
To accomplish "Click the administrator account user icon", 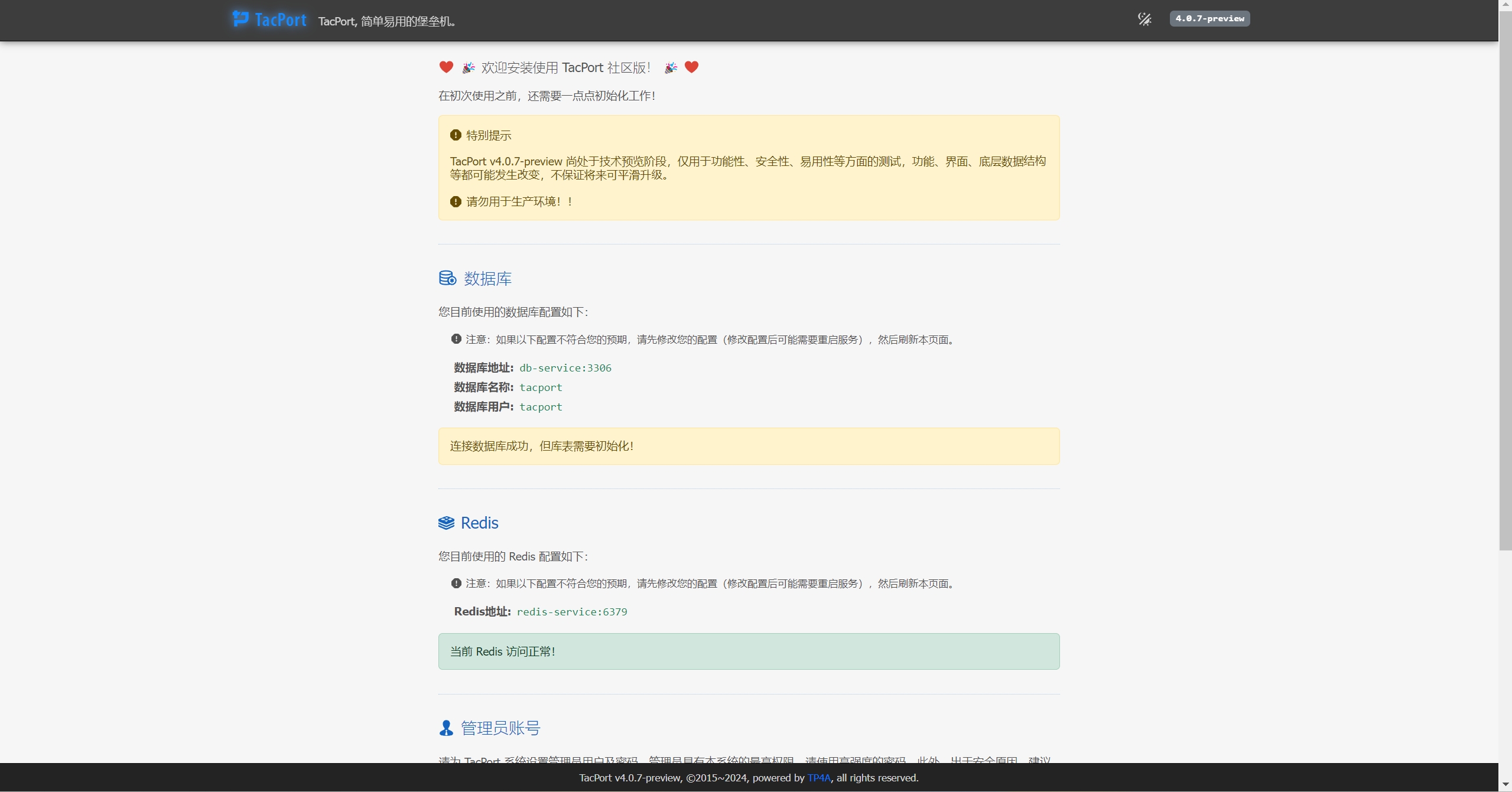I will 446,728.
